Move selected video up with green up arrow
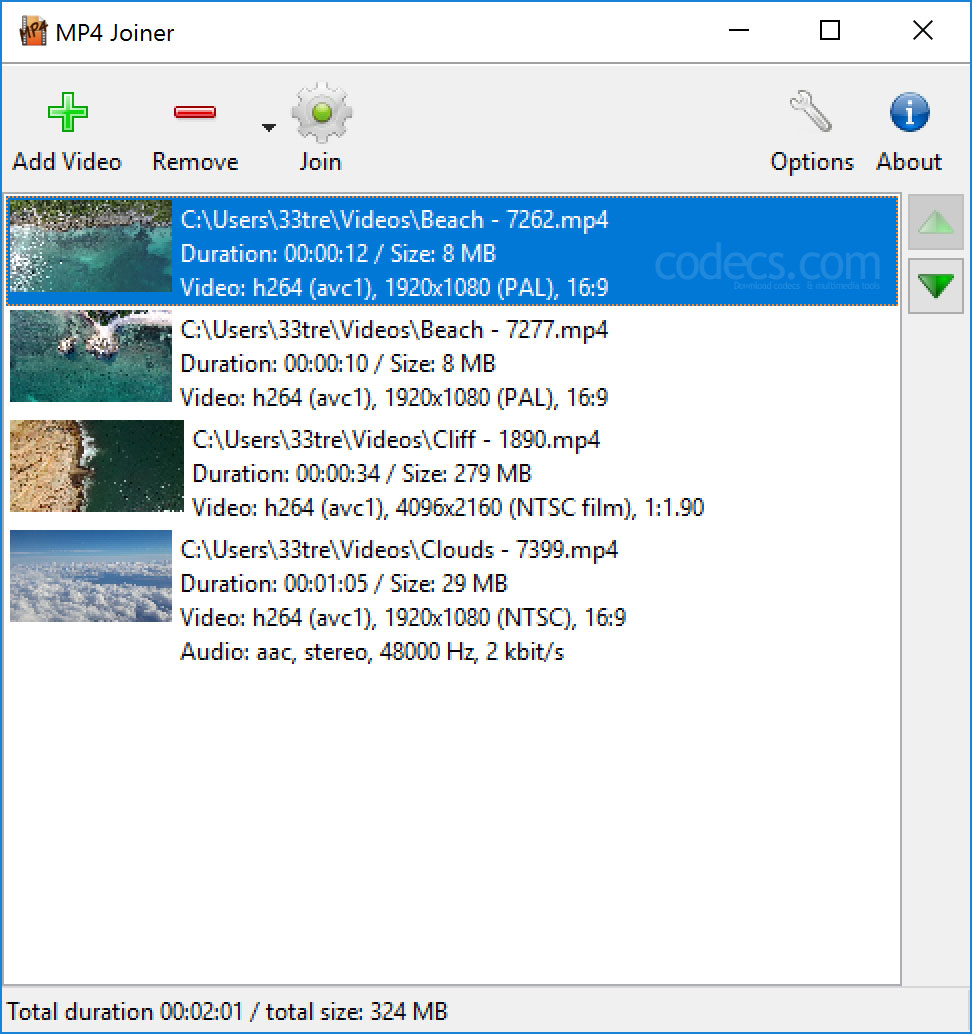This screenshot has height=1034, width=972. (x=935, y=222)
